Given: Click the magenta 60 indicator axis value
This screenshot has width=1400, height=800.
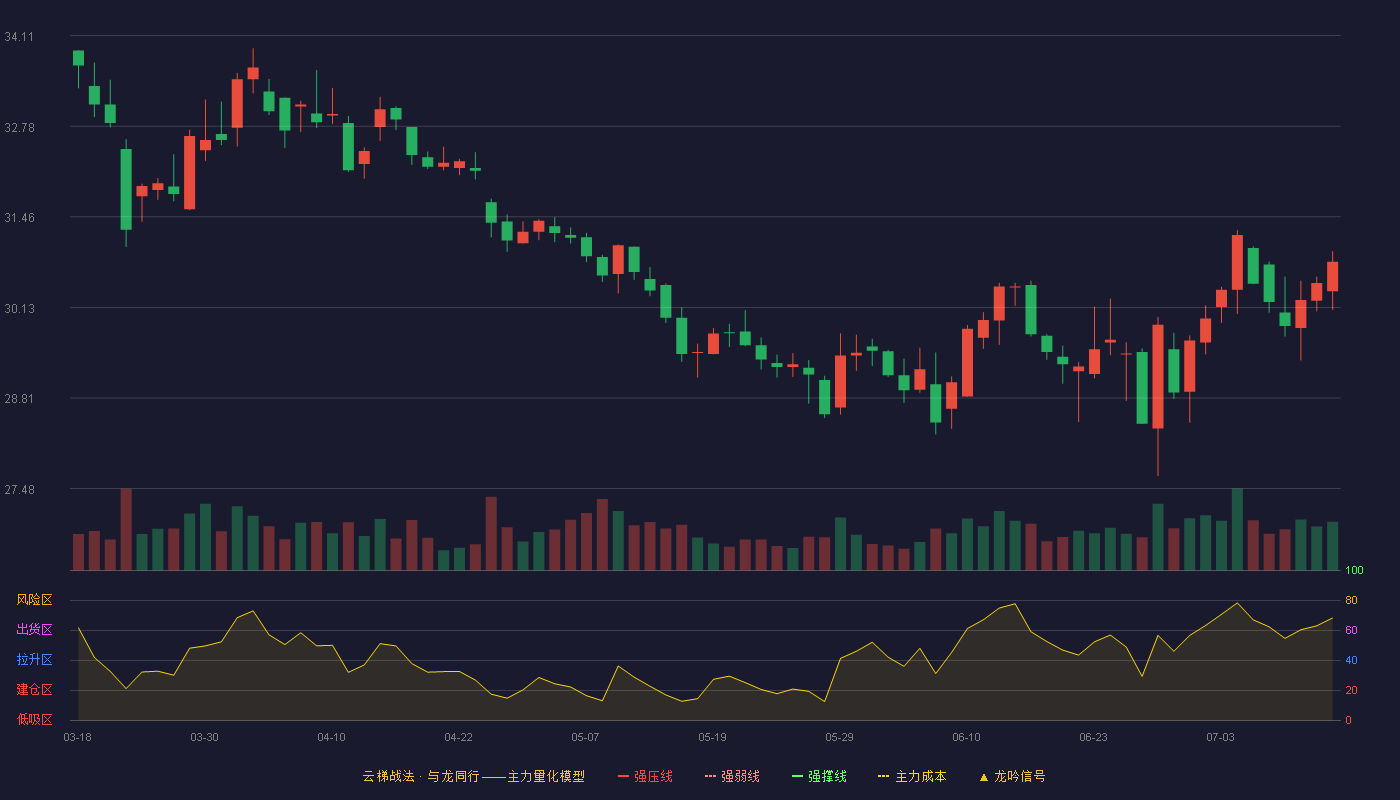Looking at the screenshot, I should click(1351, 630).
